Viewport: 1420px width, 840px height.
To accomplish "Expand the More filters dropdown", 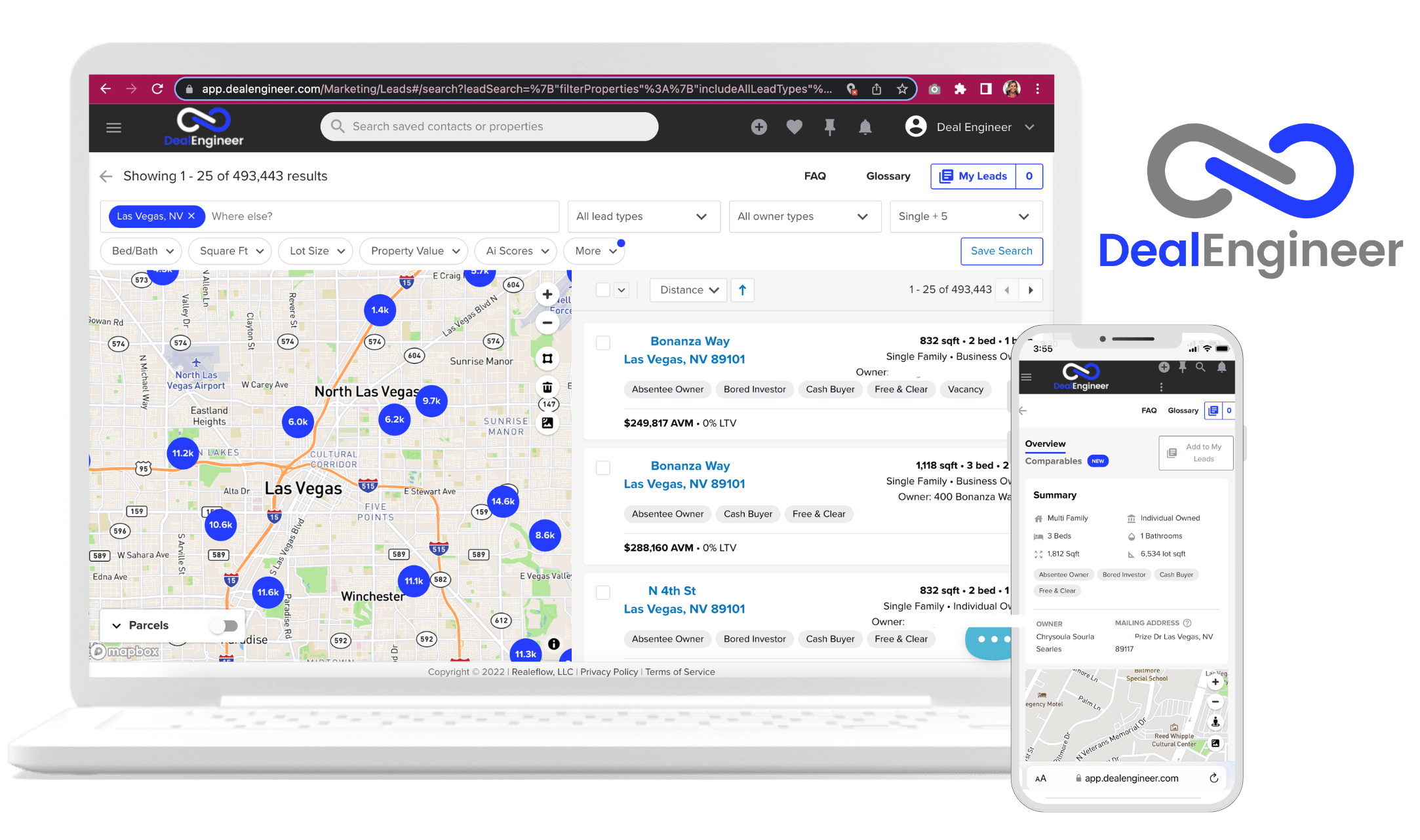I will click(x=595, y=251).
